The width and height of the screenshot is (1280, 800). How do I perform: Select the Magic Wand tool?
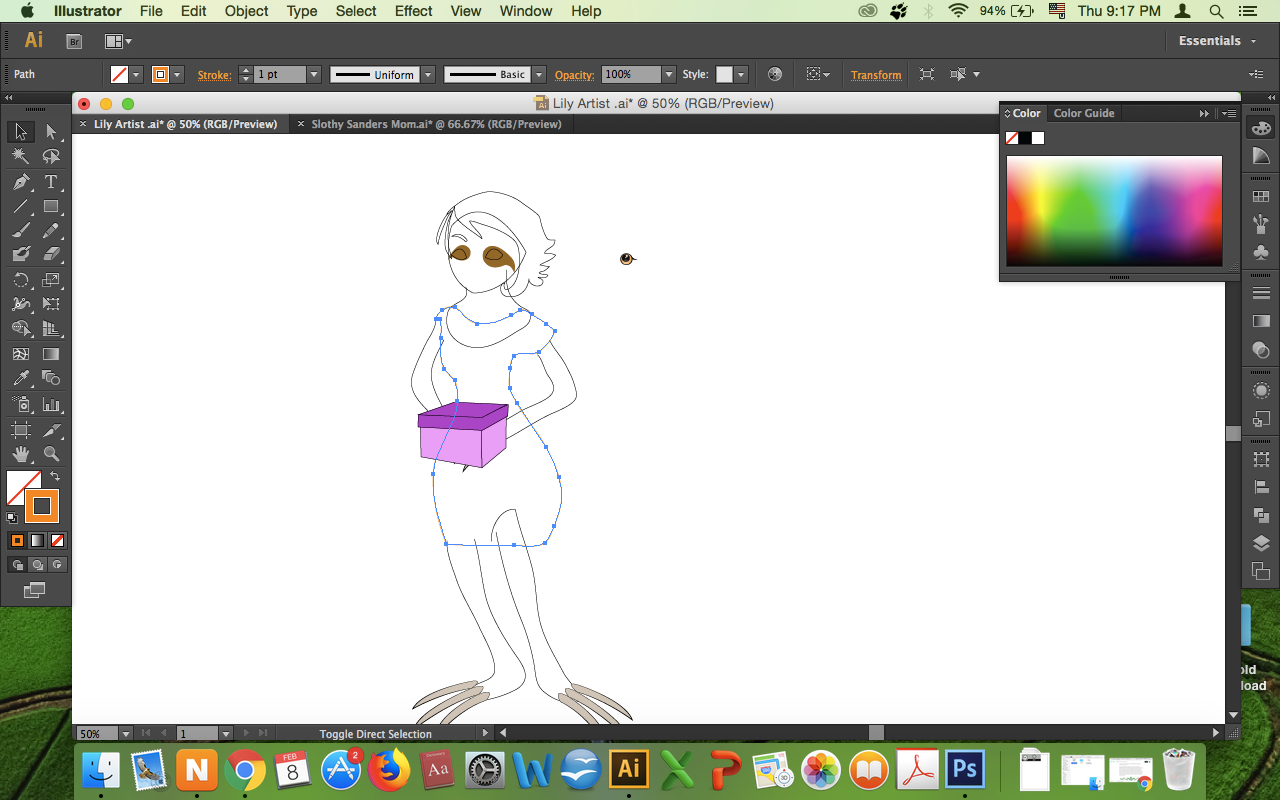click(20, 157)
